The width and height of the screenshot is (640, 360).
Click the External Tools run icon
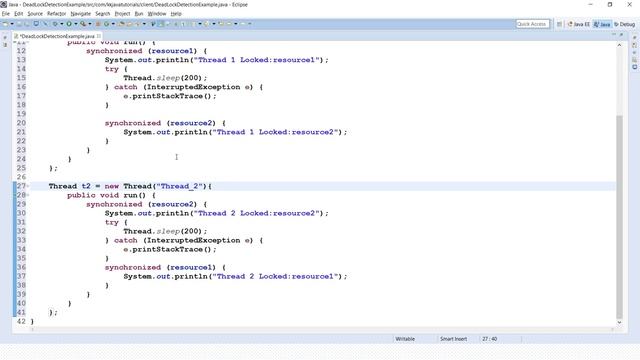pyautogui.click(x=83, y=24)
